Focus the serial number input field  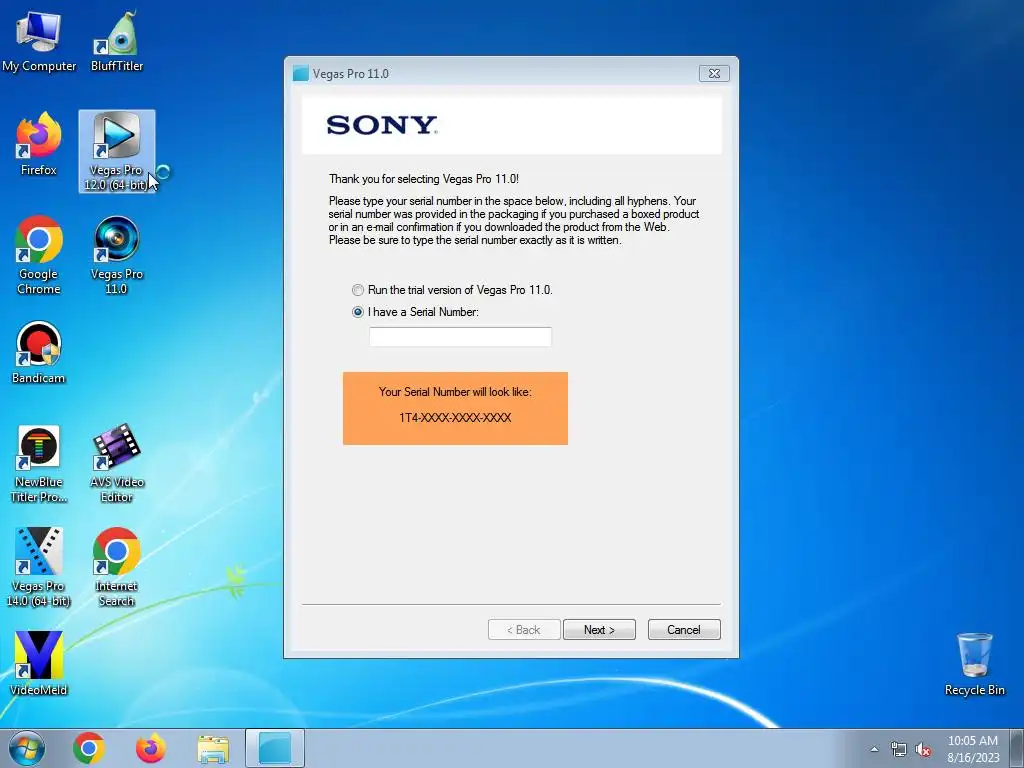pyautogui.click(x=460, y=337)
